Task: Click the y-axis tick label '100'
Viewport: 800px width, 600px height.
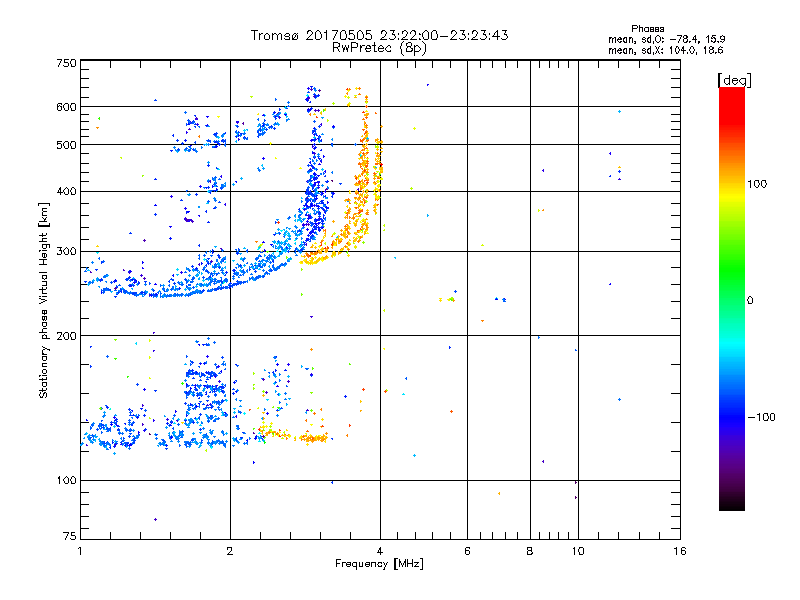Action: click(x=66, y=480)
